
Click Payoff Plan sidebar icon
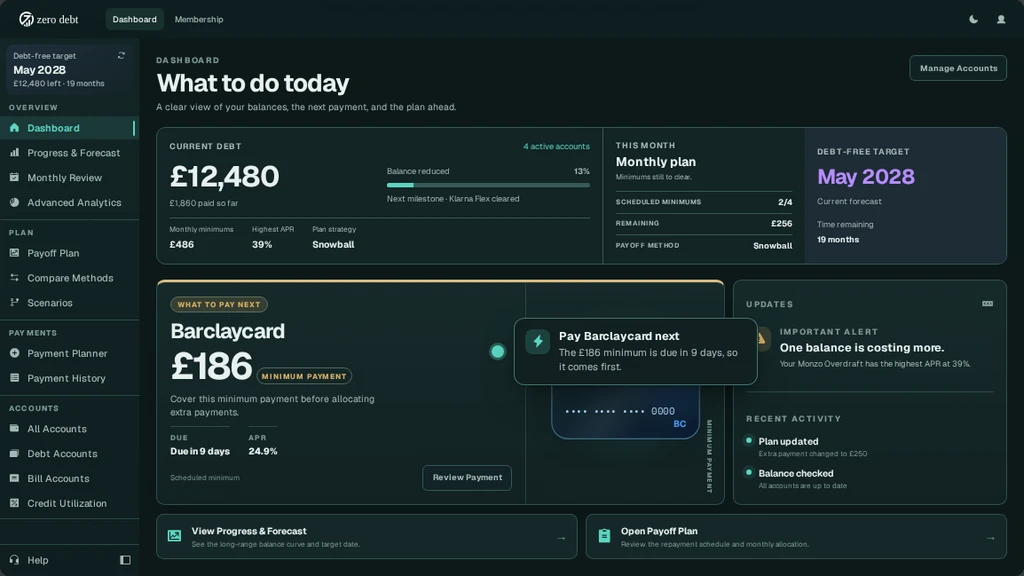click(14, 253)
